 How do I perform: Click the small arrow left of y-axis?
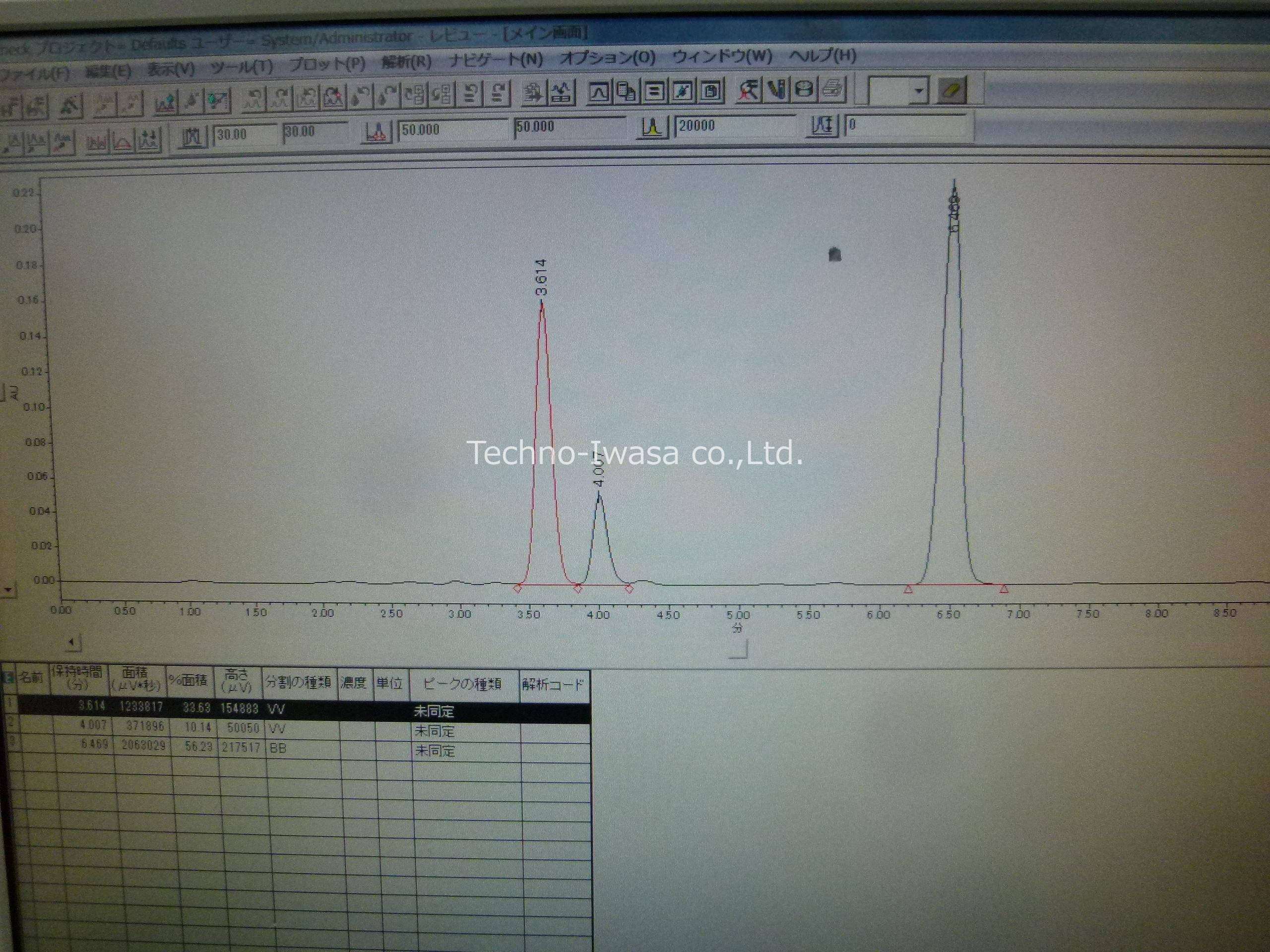tap(8, 590)
